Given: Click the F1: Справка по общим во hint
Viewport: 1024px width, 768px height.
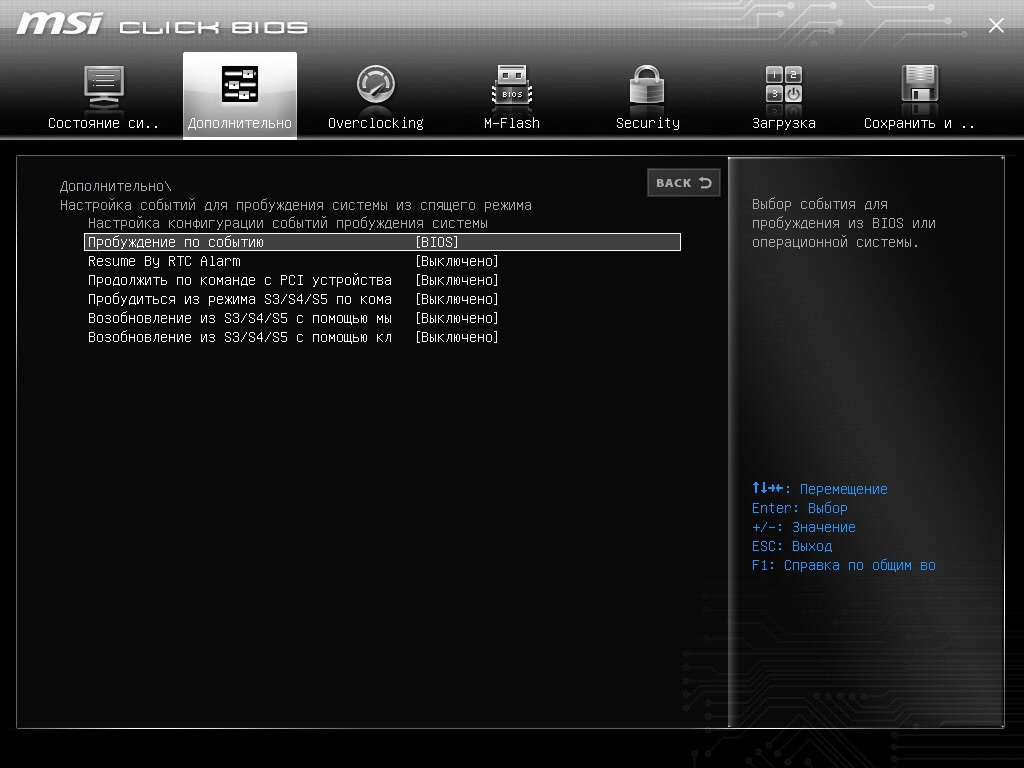Looking at the screenshot, I should (x=844, y=565).
